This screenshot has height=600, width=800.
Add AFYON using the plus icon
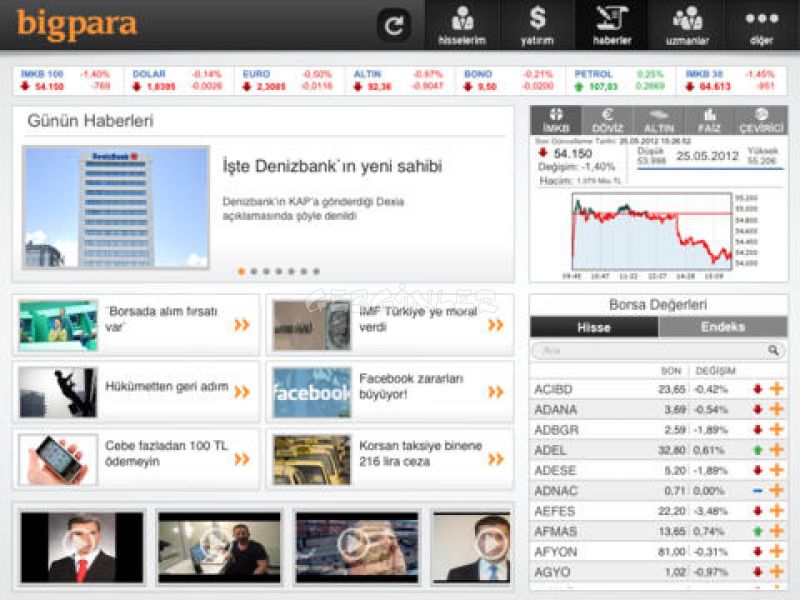[x=776, y=552]
